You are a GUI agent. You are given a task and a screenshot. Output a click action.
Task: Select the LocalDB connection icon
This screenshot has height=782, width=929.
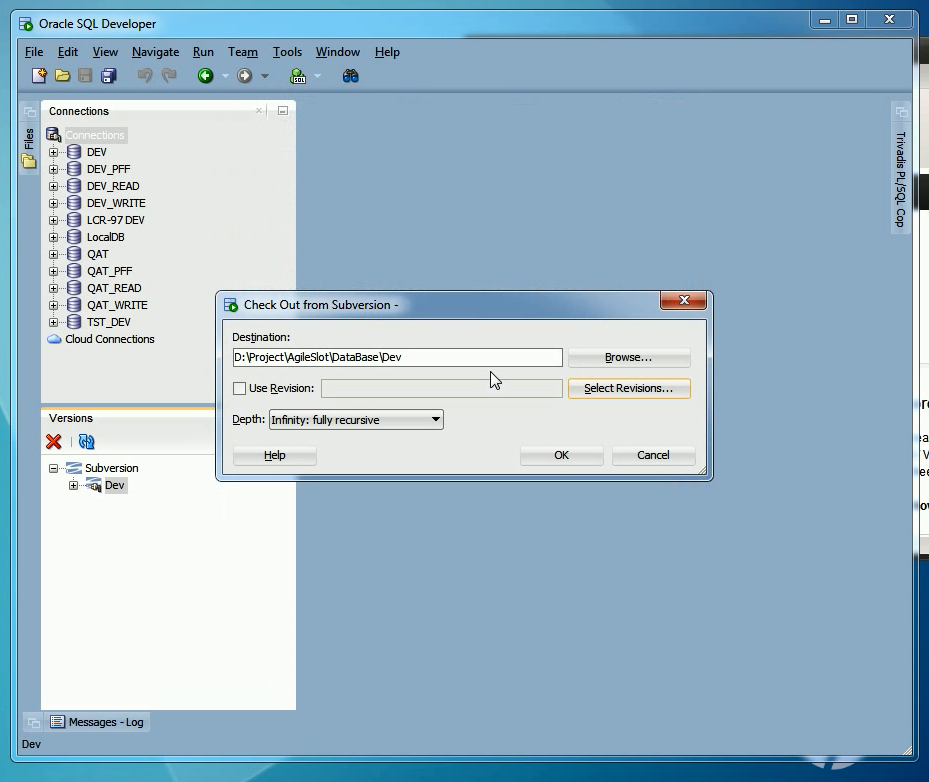tap(74, 237)
